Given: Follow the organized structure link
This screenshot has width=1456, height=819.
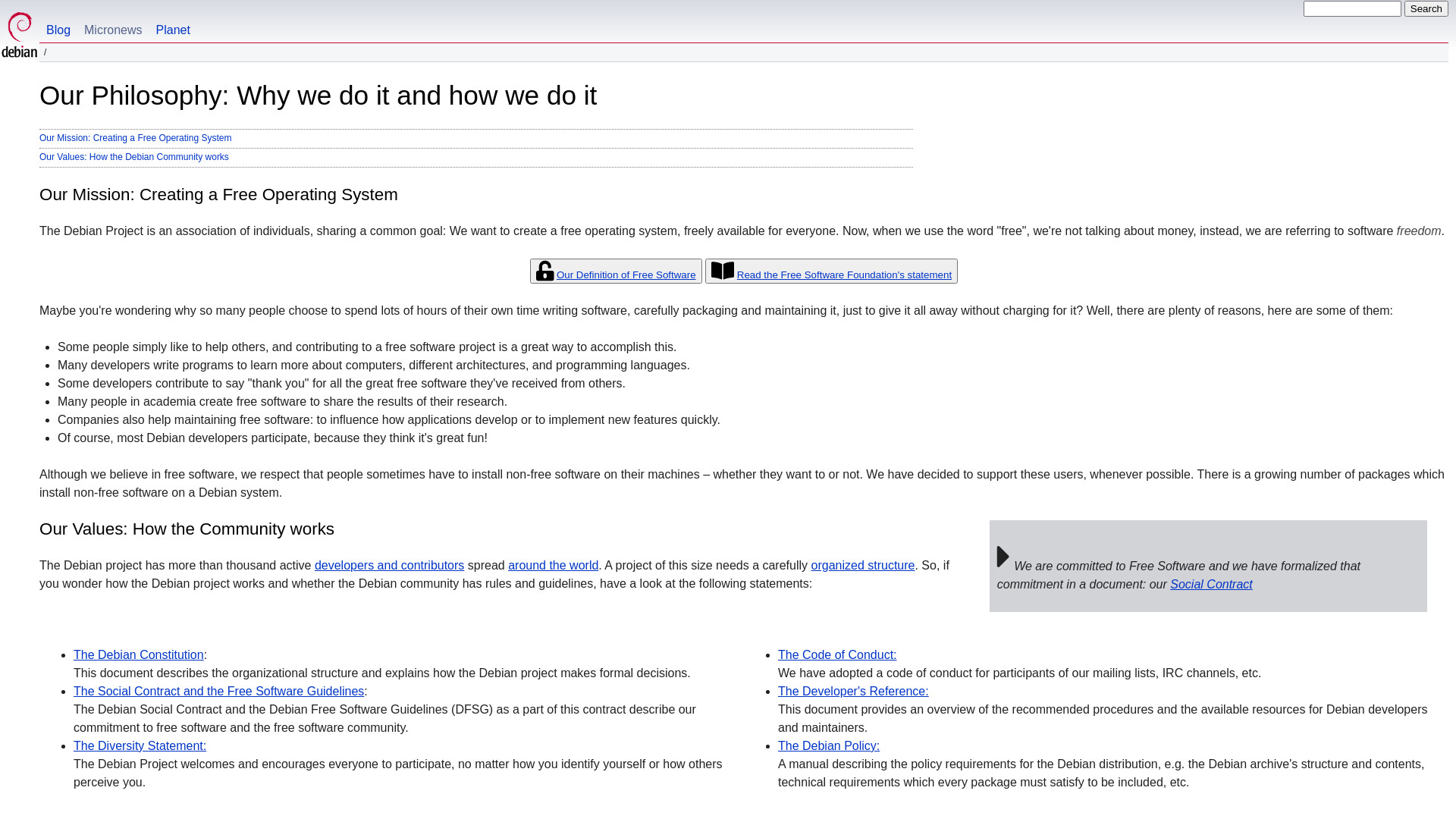Looking at the screenshot, I should click(x=862, y=566).
